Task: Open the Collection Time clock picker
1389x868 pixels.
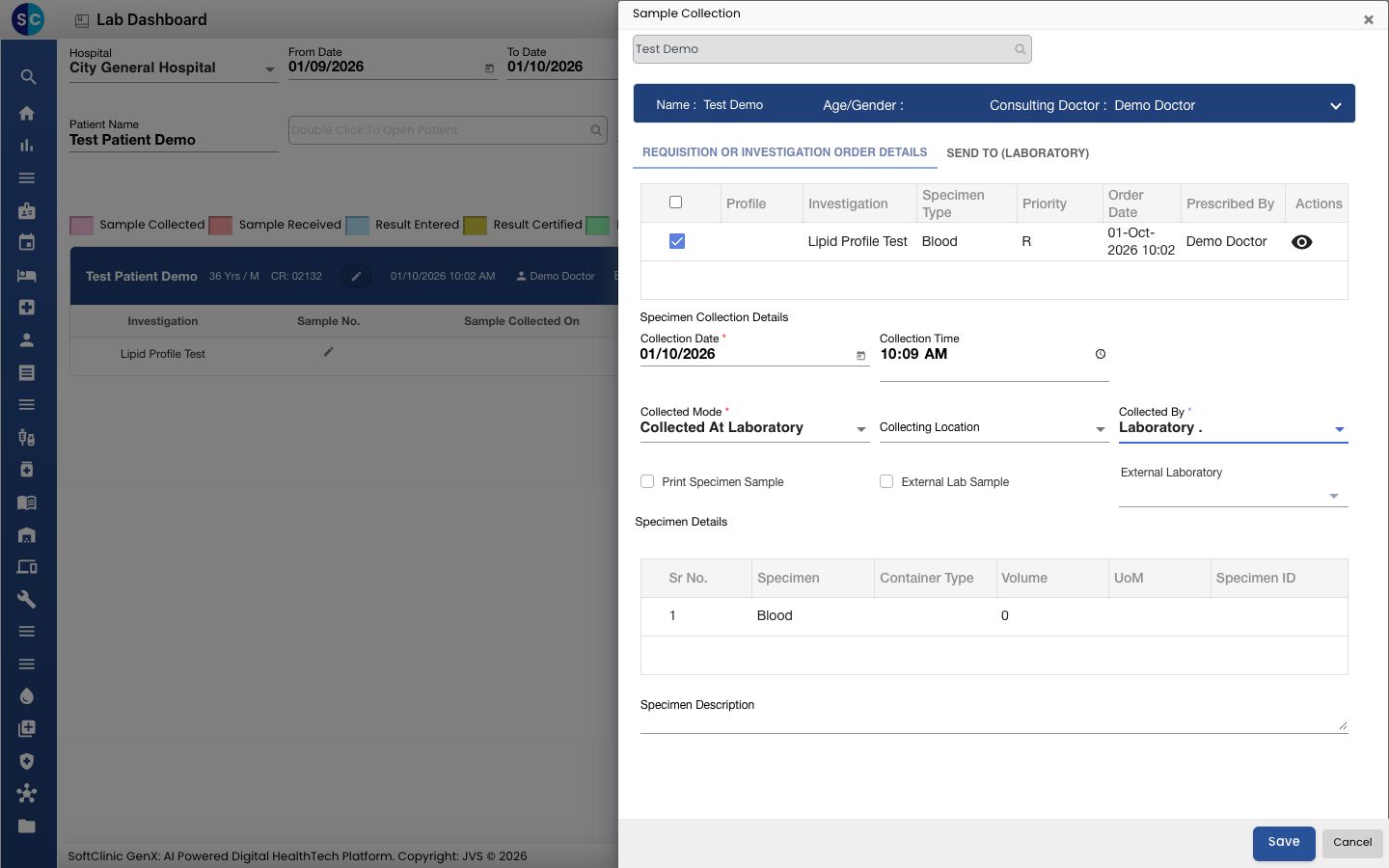Action: point(1101,354)
